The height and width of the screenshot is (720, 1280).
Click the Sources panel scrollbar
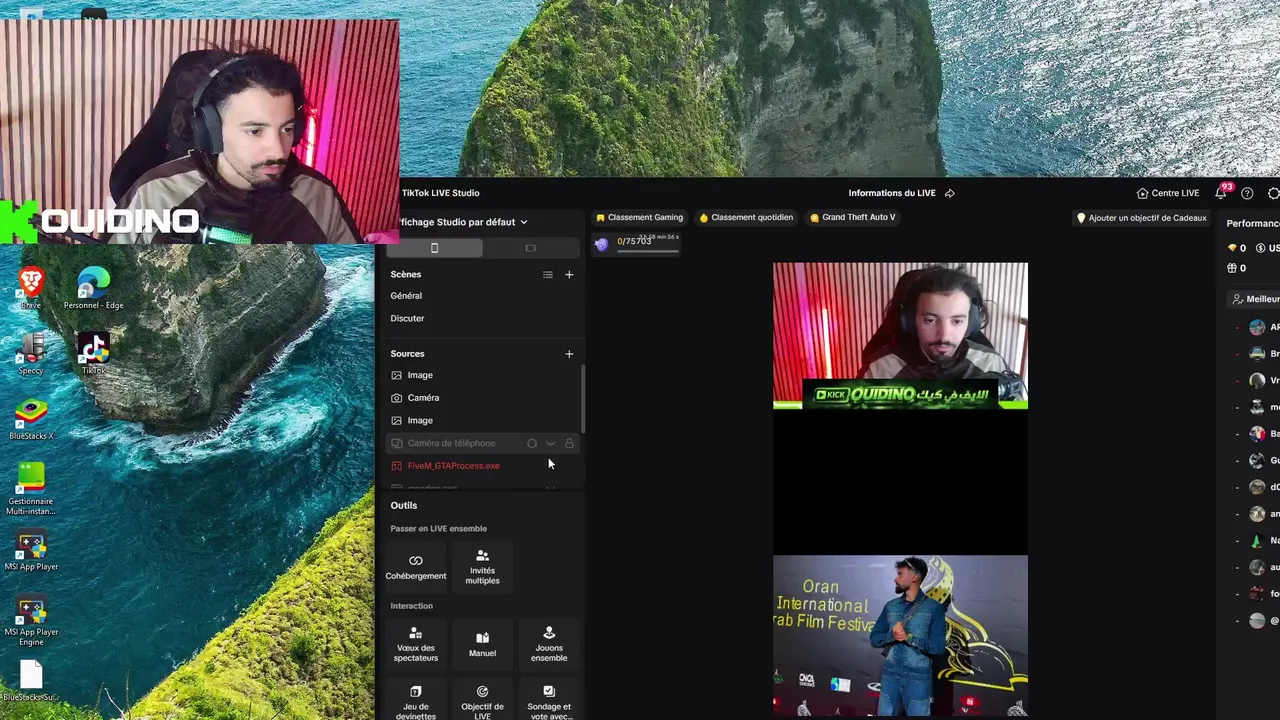583,399
